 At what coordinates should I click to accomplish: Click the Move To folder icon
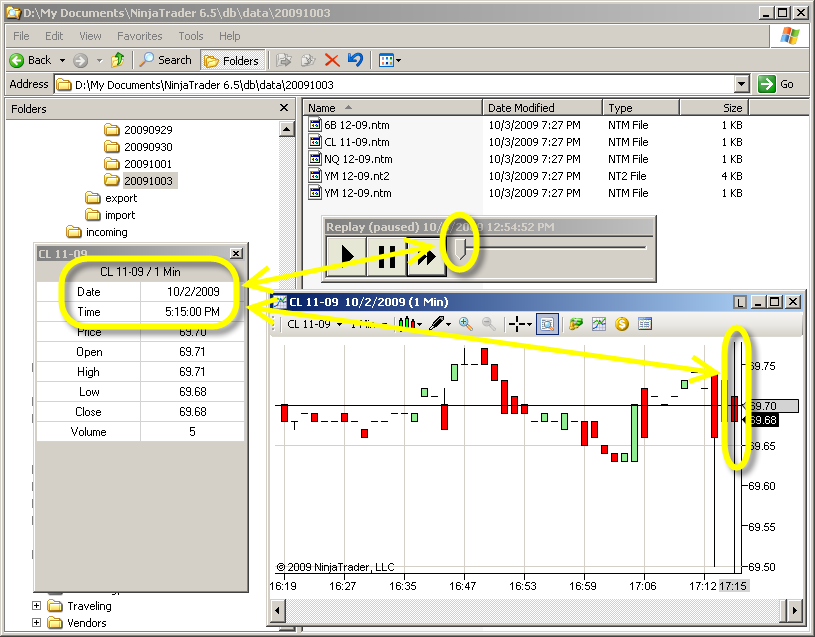pyautogui.click(x=283, y=60)
